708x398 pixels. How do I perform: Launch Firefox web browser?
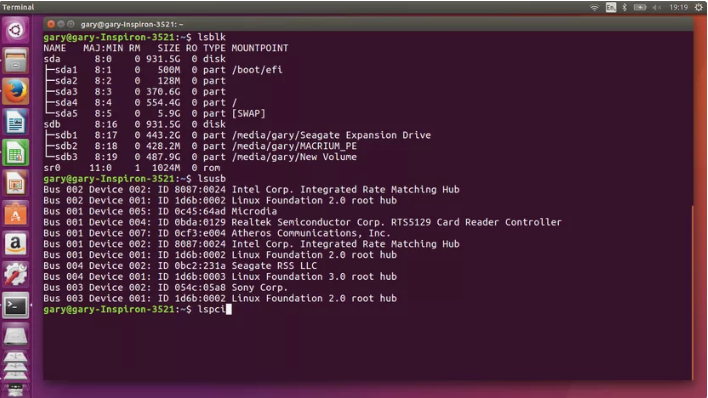[15, 91]
